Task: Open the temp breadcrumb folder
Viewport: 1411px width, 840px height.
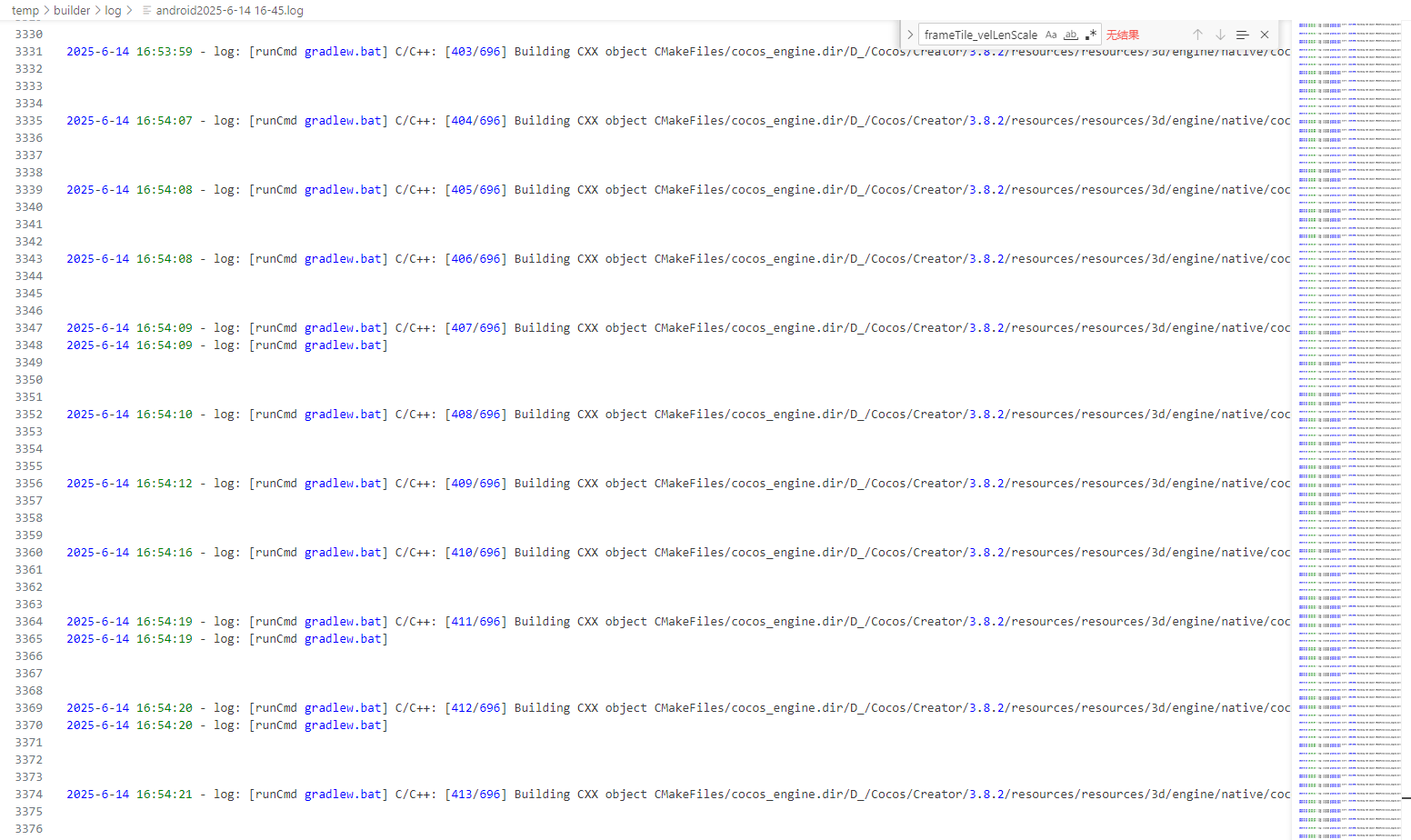Action: coord(25,11)
